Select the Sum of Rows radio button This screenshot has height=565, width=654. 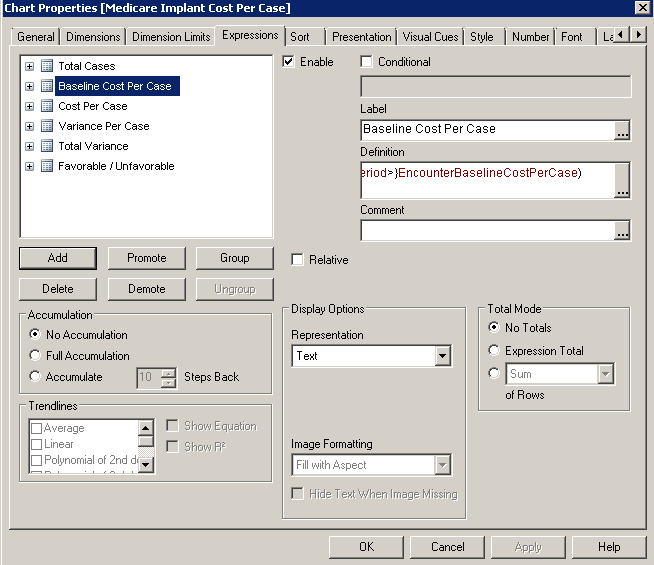494,373
